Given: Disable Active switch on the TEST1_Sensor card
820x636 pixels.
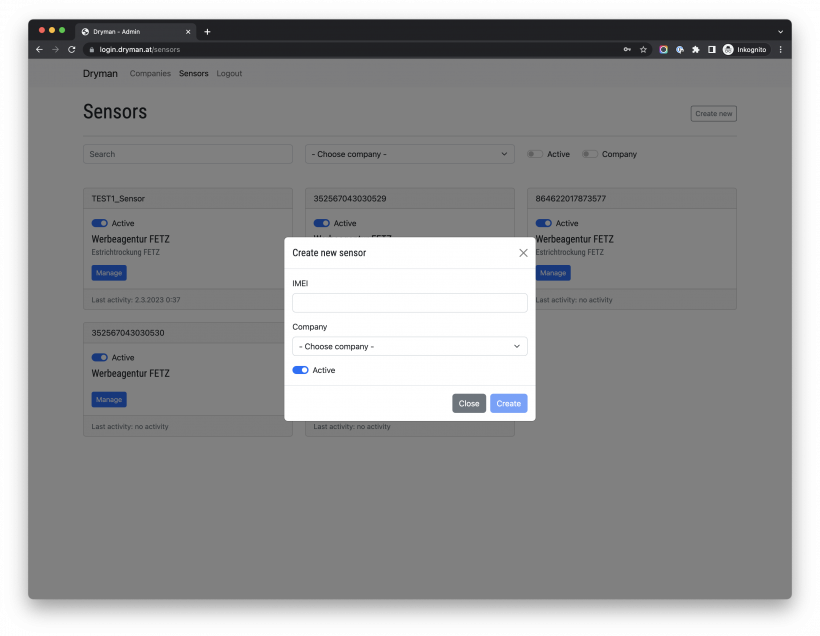Looking at the screenshot, I should [99, 223].
